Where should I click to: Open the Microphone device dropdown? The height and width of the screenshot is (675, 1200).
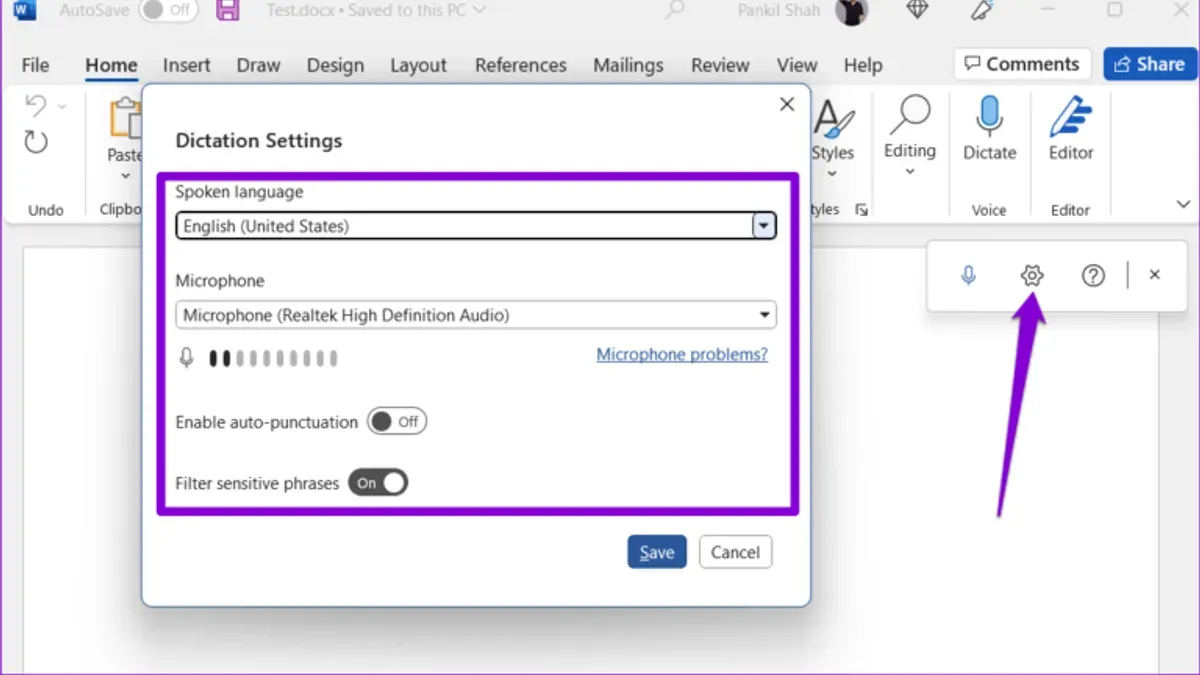tap(476, 315)
